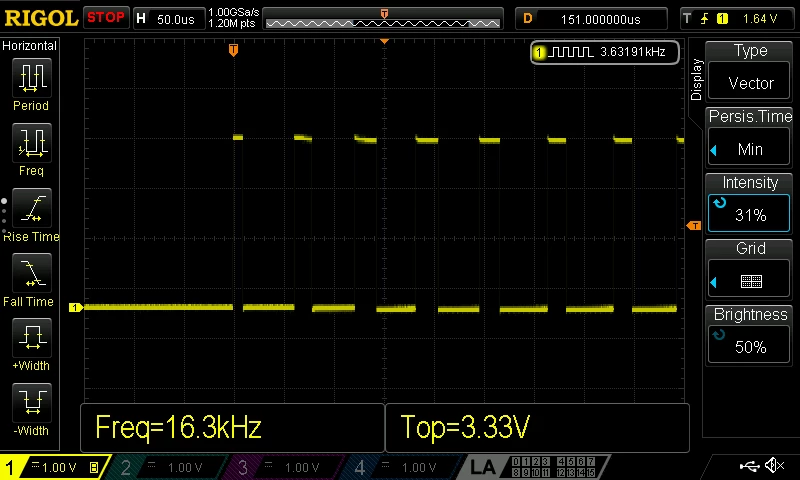Select the -Width measurement icon

pos(32,402)
